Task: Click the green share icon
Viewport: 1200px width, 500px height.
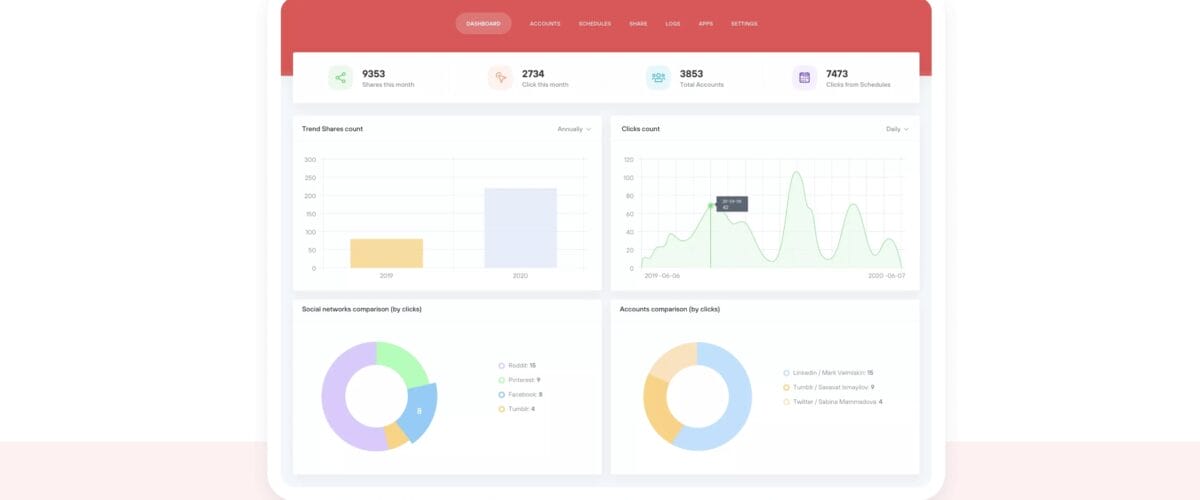Action: click(x=341, y=78)
